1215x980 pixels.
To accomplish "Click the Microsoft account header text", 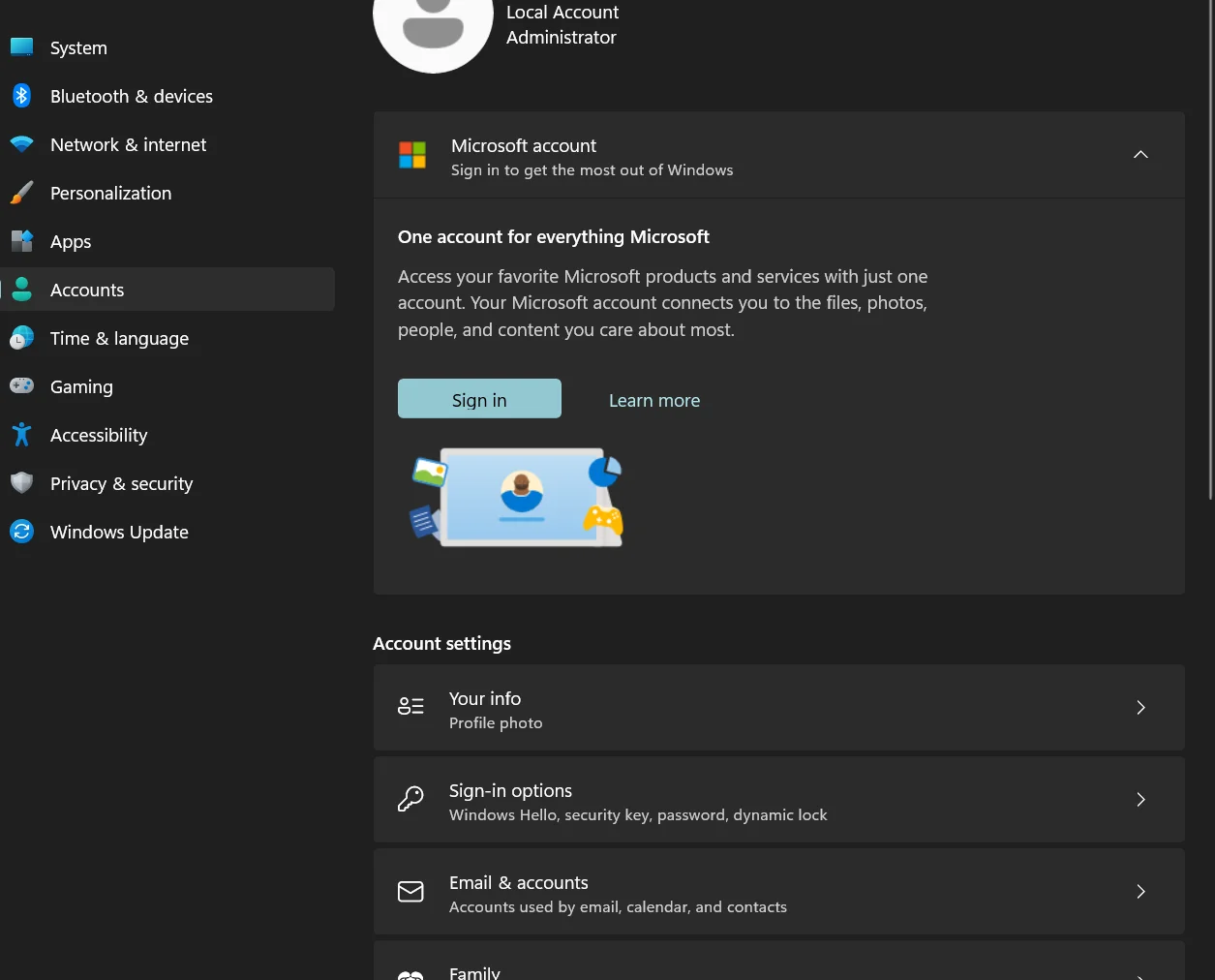I will point(524,145).
